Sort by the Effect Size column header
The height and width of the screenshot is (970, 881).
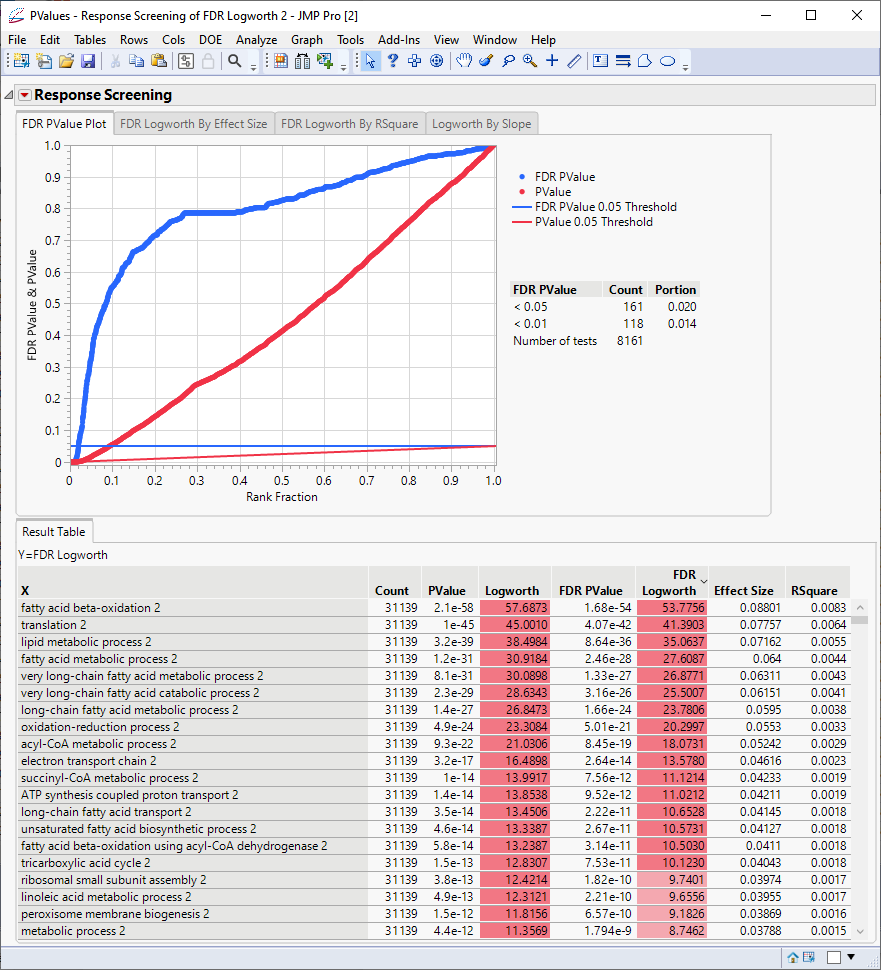pos(743,590)
